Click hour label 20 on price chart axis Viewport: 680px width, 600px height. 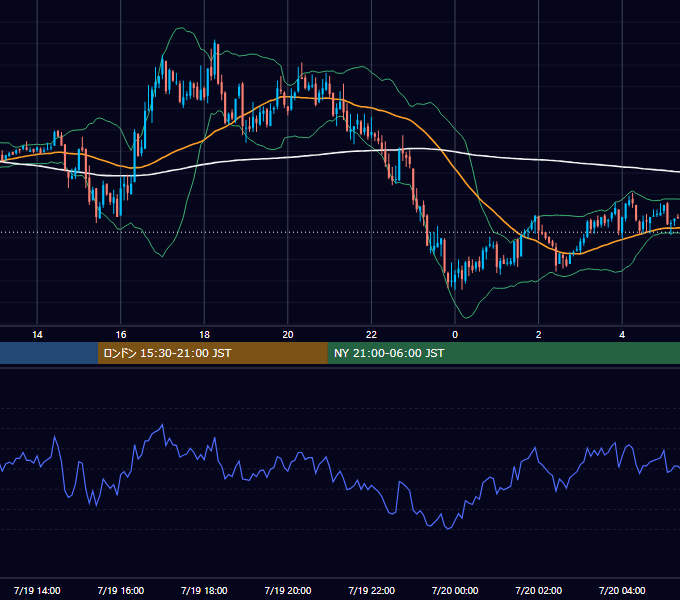[x=288, y=335]
